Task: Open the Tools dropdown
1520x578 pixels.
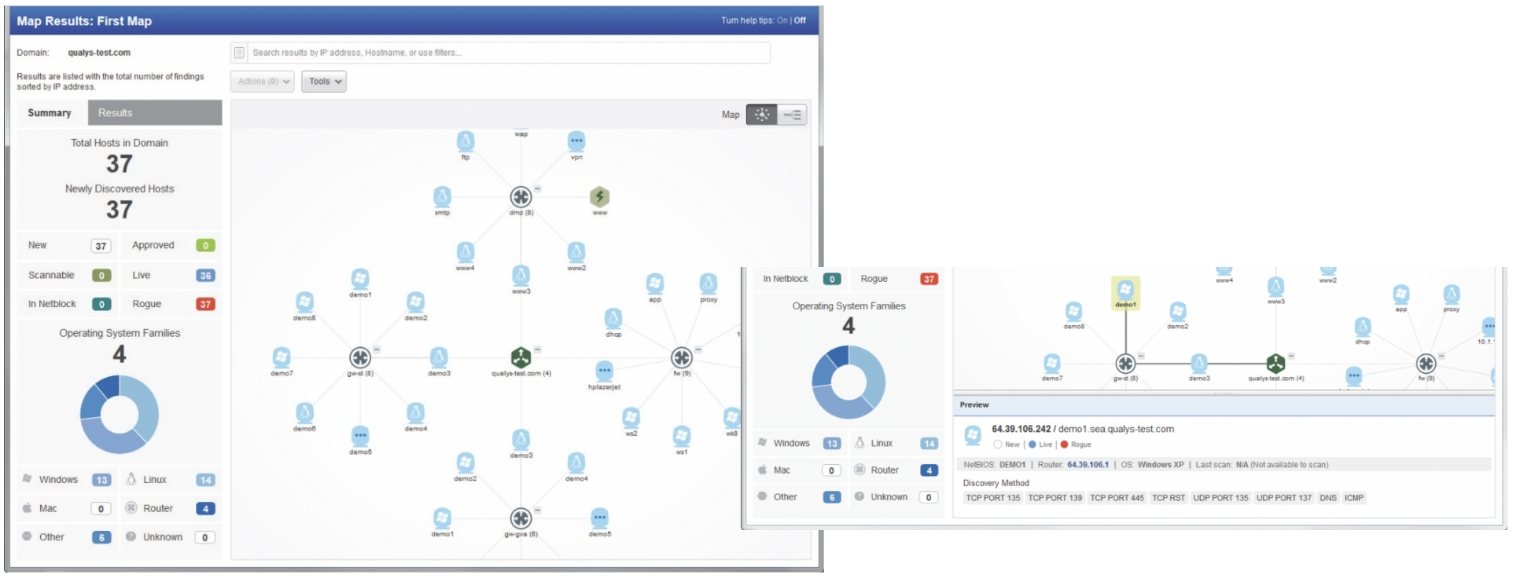Action: [324, 82]
